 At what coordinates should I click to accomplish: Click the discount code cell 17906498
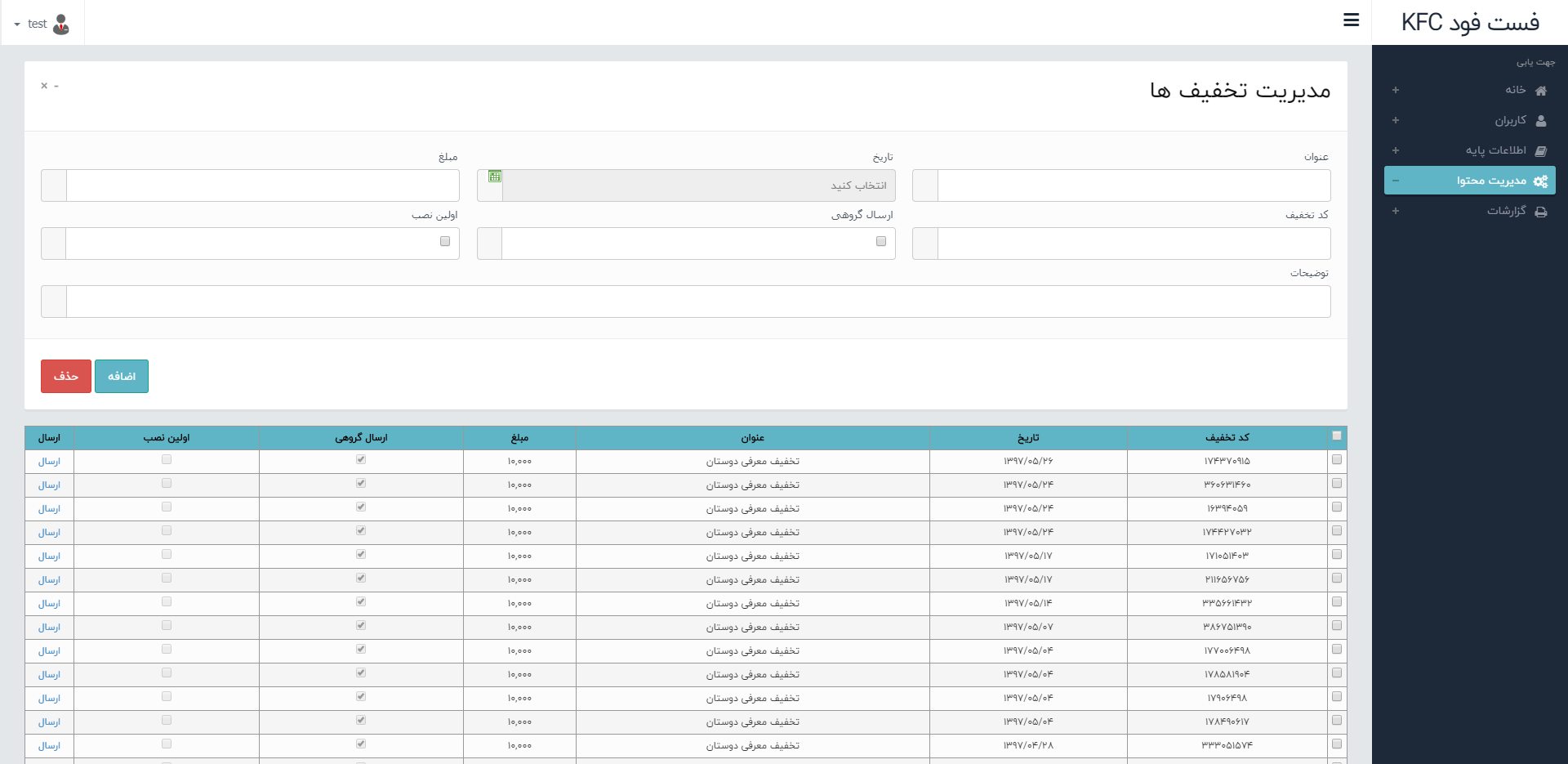(1227, 699)
